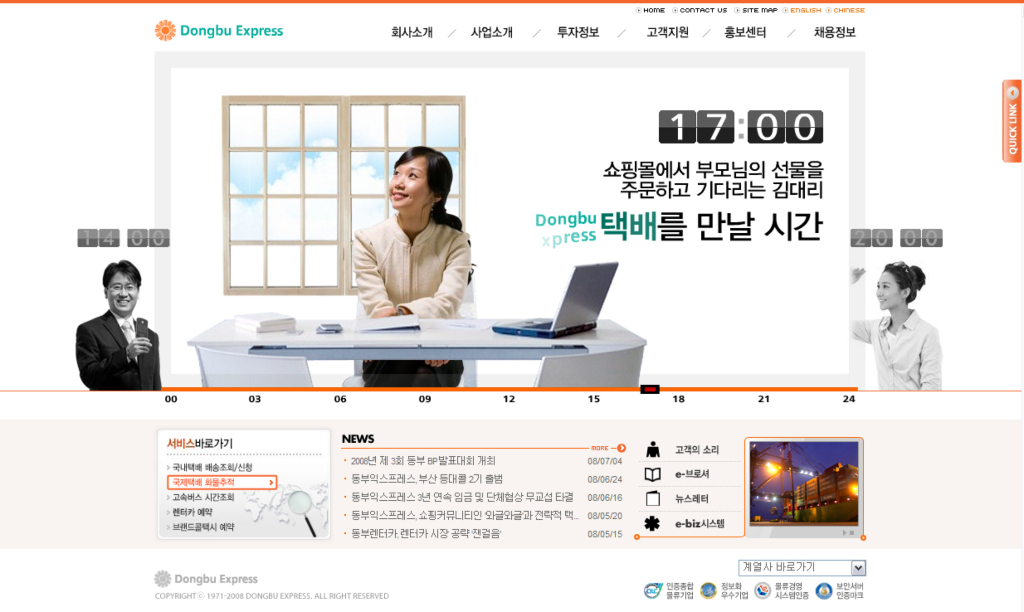Screen dimensions: 1024x612
Task: Open news about 3년 연속 임금 및 단체협상 무교섭 타결
Action: coord(462,498)
